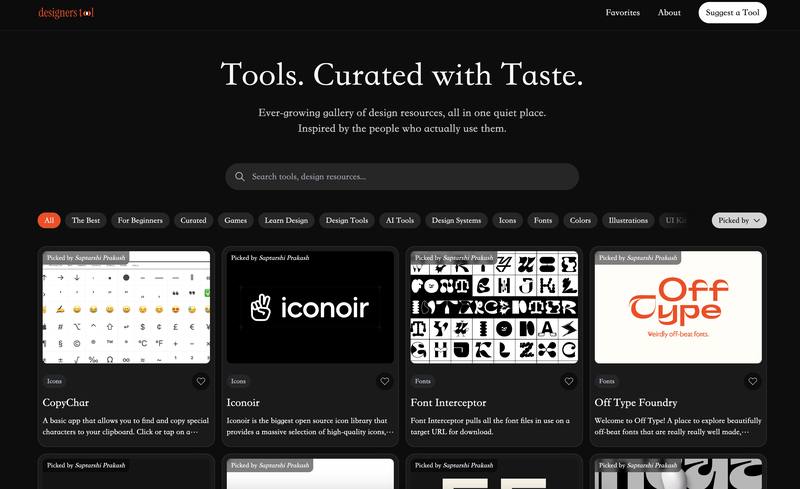Open the Picked by dropdown

(739, 221)
